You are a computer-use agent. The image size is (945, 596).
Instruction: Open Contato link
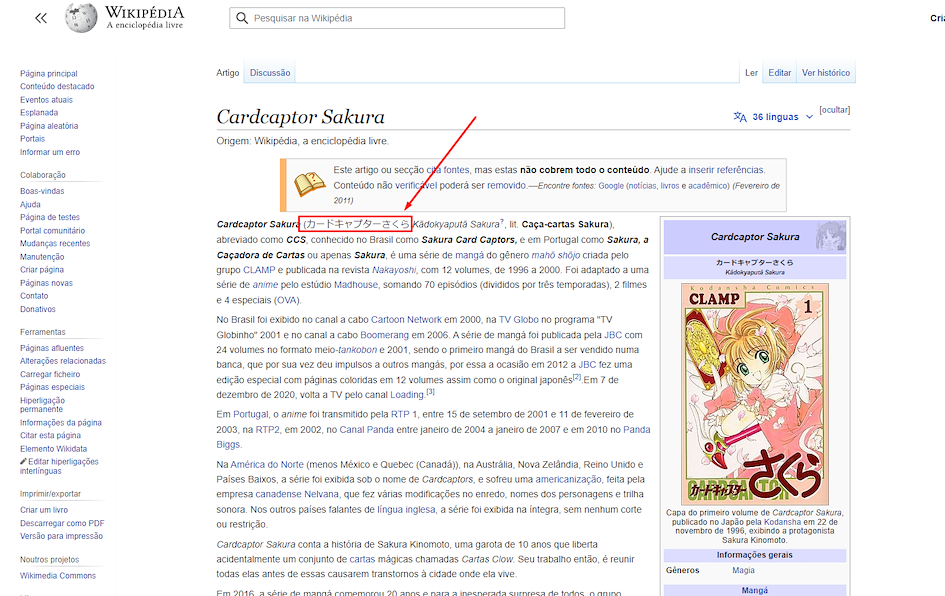tap(34, 296)
